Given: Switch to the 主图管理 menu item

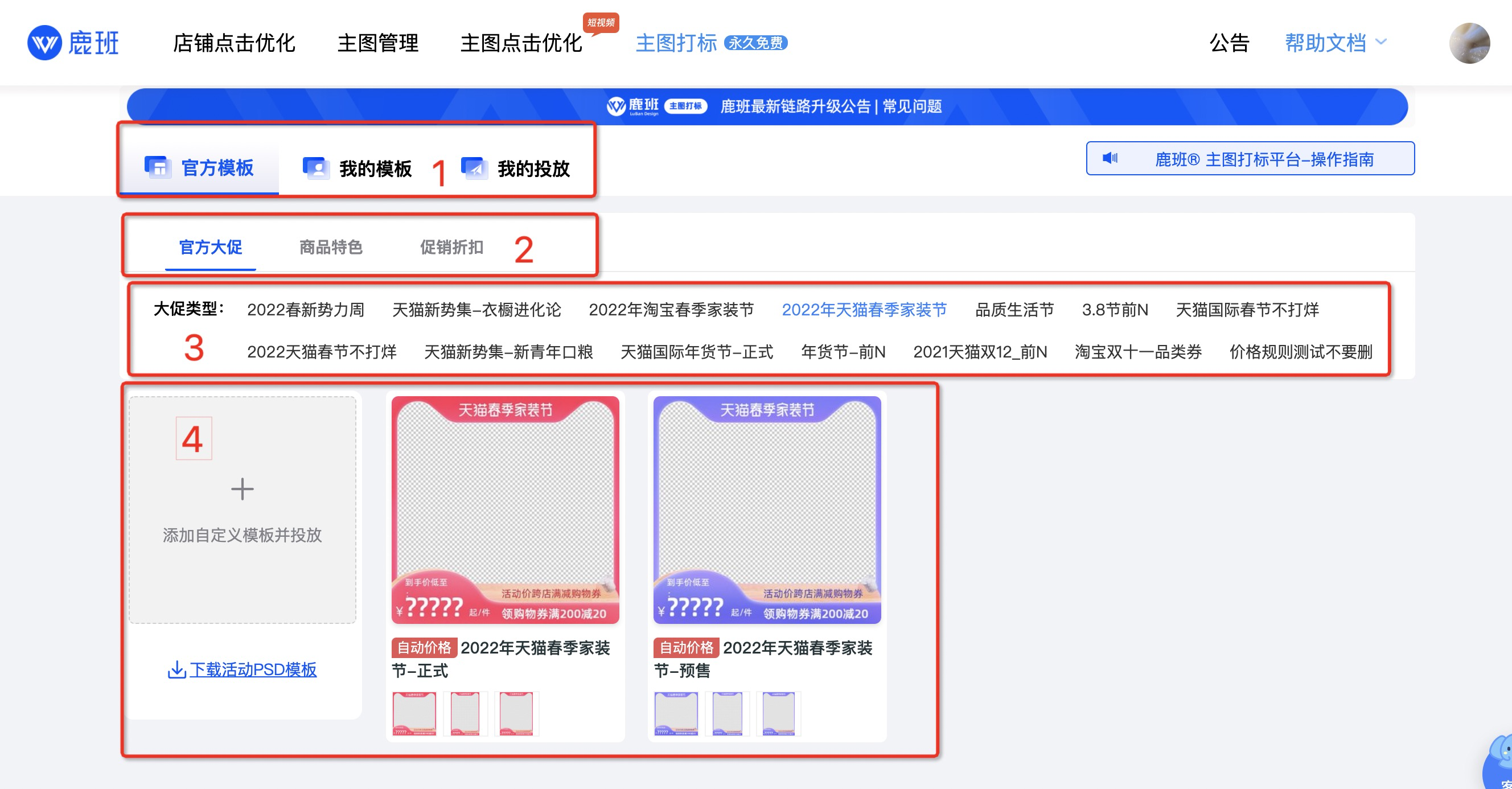Looking at the screenshot, I should pyautogui.click(x=379, y=43).
